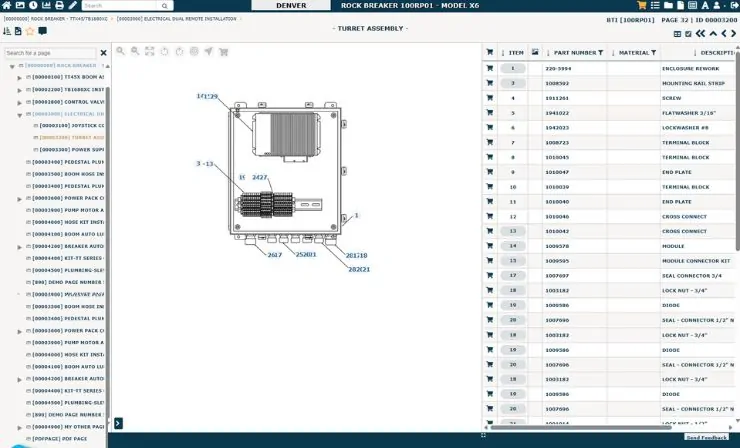Open JOYSTICK tree page
The height and width of the screenshot is (448, 740).
point(72,126)
